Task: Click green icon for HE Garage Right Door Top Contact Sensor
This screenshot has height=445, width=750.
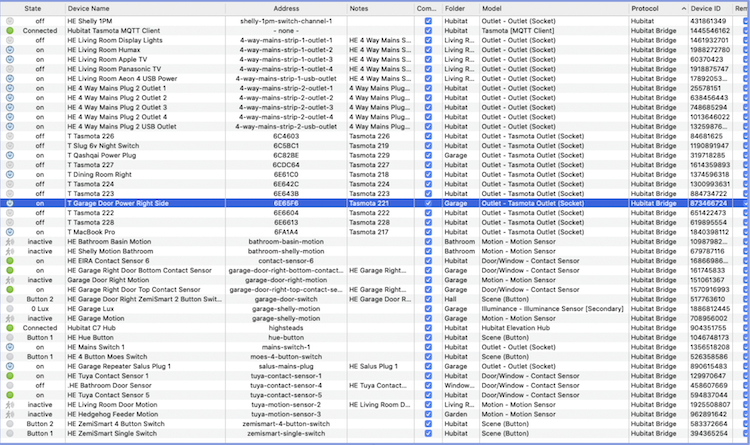Action: point(10,289)
